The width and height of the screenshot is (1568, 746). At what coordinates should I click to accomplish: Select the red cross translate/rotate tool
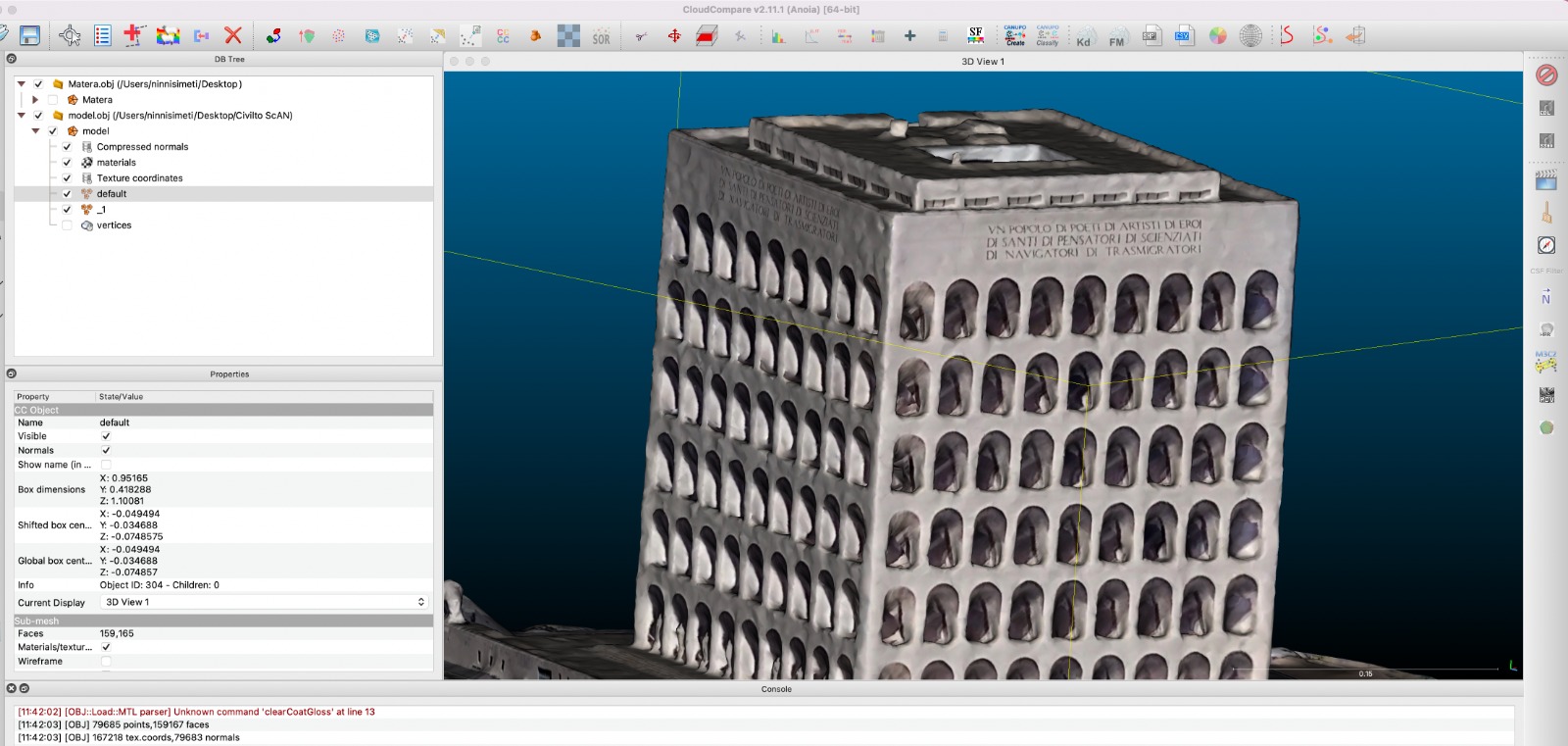pos(134,36)
